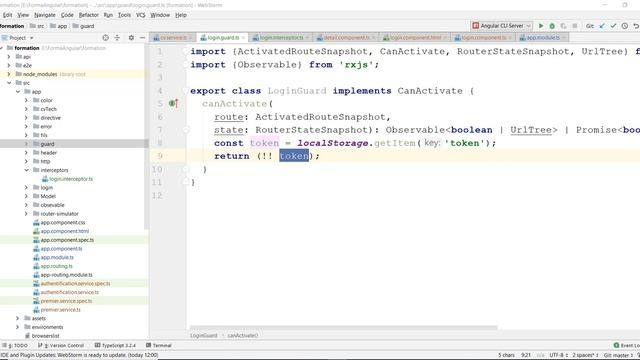This screenshot has height=360, width=640.
Task: Click canActivate() in the editor breadcrumb
Action: click(x=242, y=335)
